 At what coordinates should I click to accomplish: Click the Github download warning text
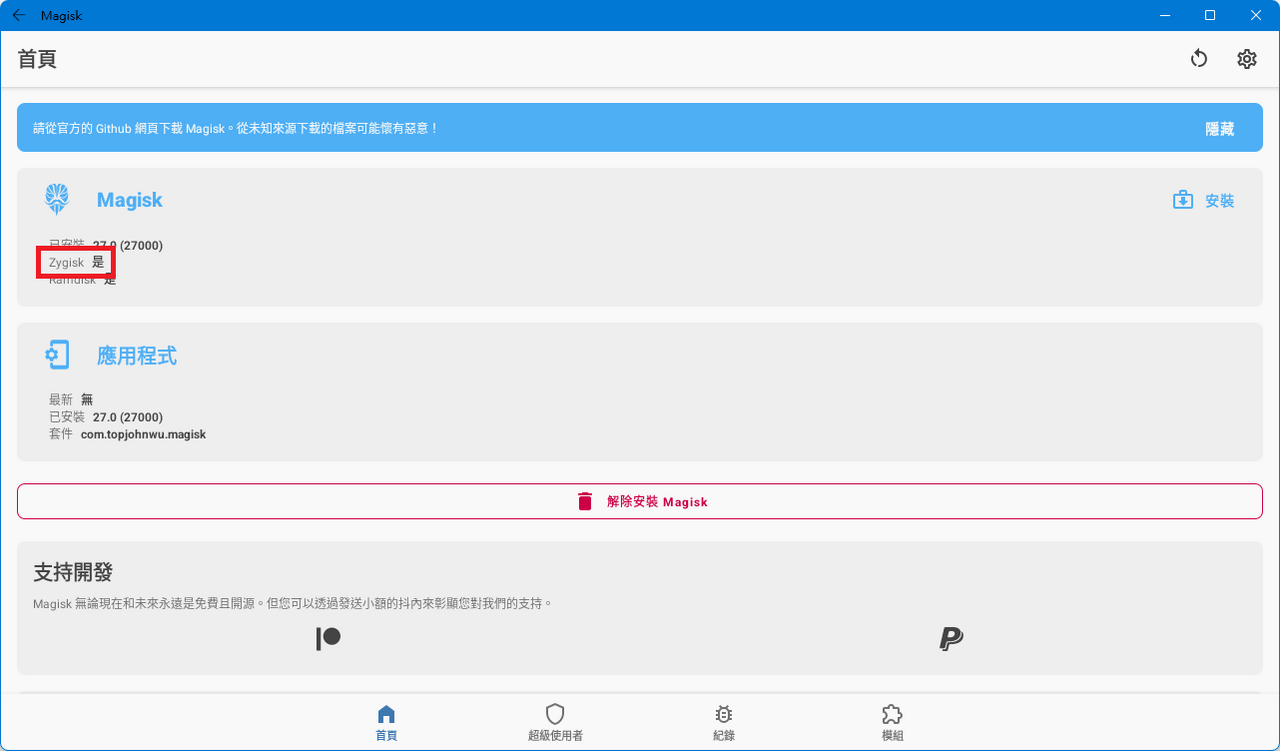point(236,129)
